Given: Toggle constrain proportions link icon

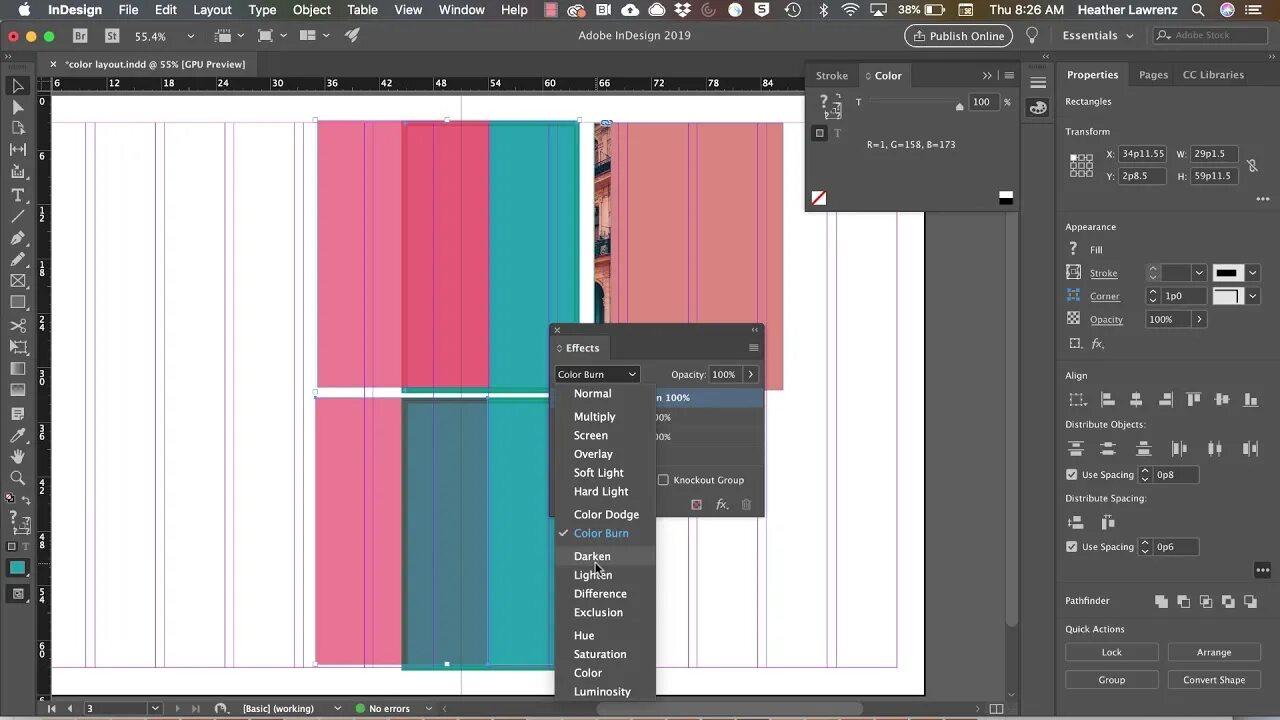Looking at the screenshot, I should (1252, 165).
